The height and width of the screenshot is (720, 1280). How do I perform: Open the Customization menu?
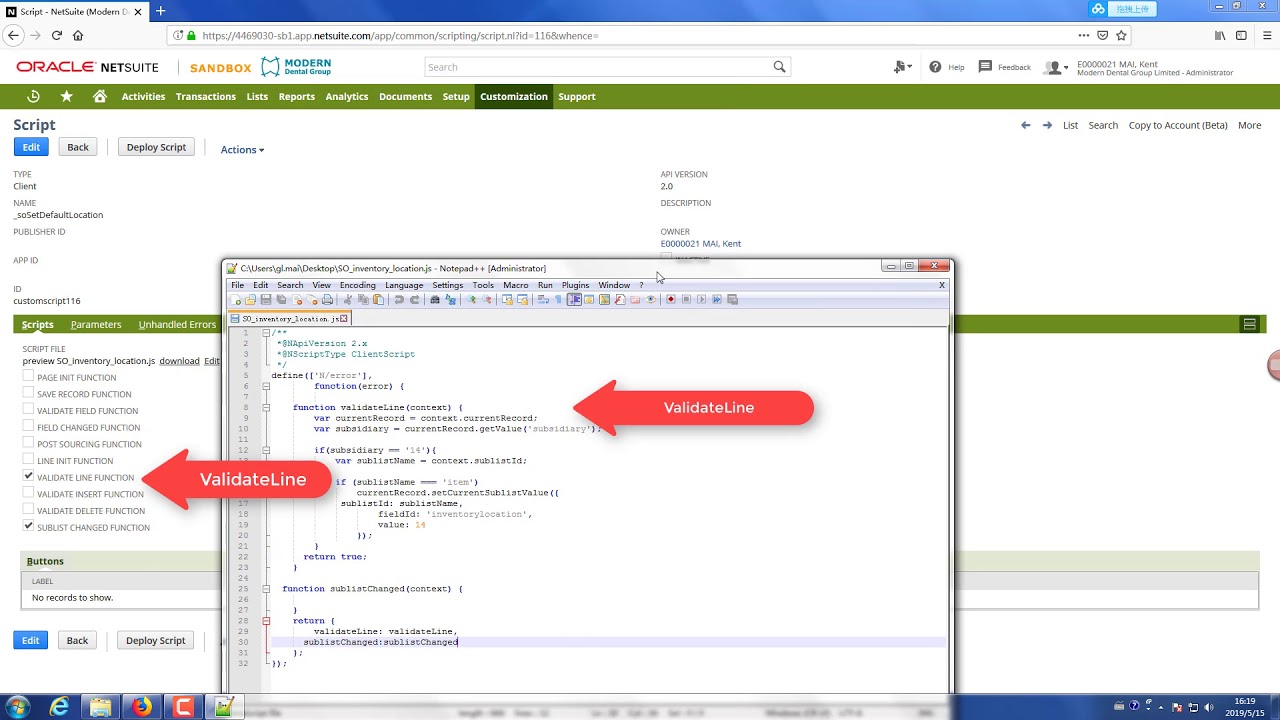click(514, 96)
